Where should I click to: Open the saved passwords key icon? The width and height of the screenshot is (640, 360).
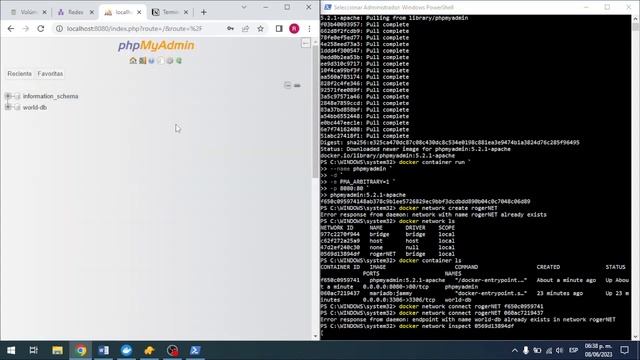point(230,29)
